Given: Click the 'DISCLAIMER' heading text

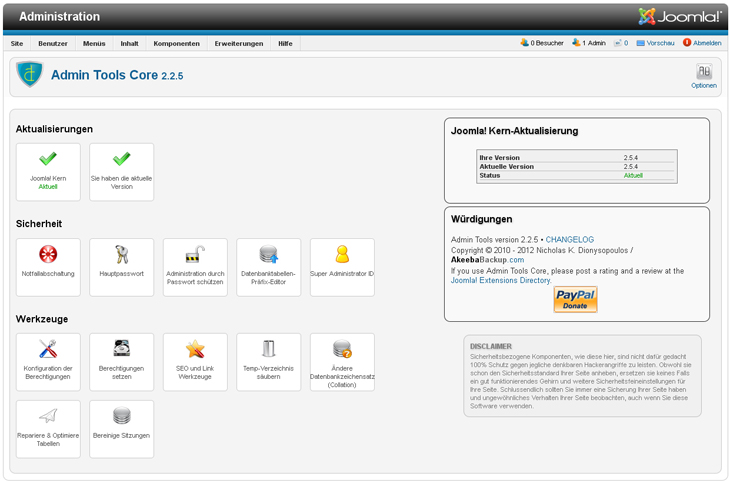Looking at the screenshot, I should click(x=491, y=347).
